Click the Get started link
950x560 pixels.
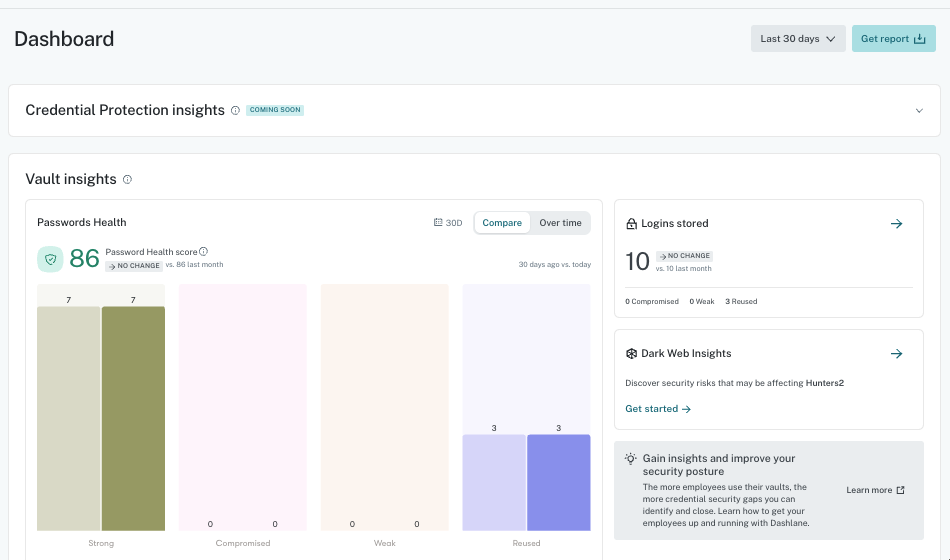coord(658,409)
